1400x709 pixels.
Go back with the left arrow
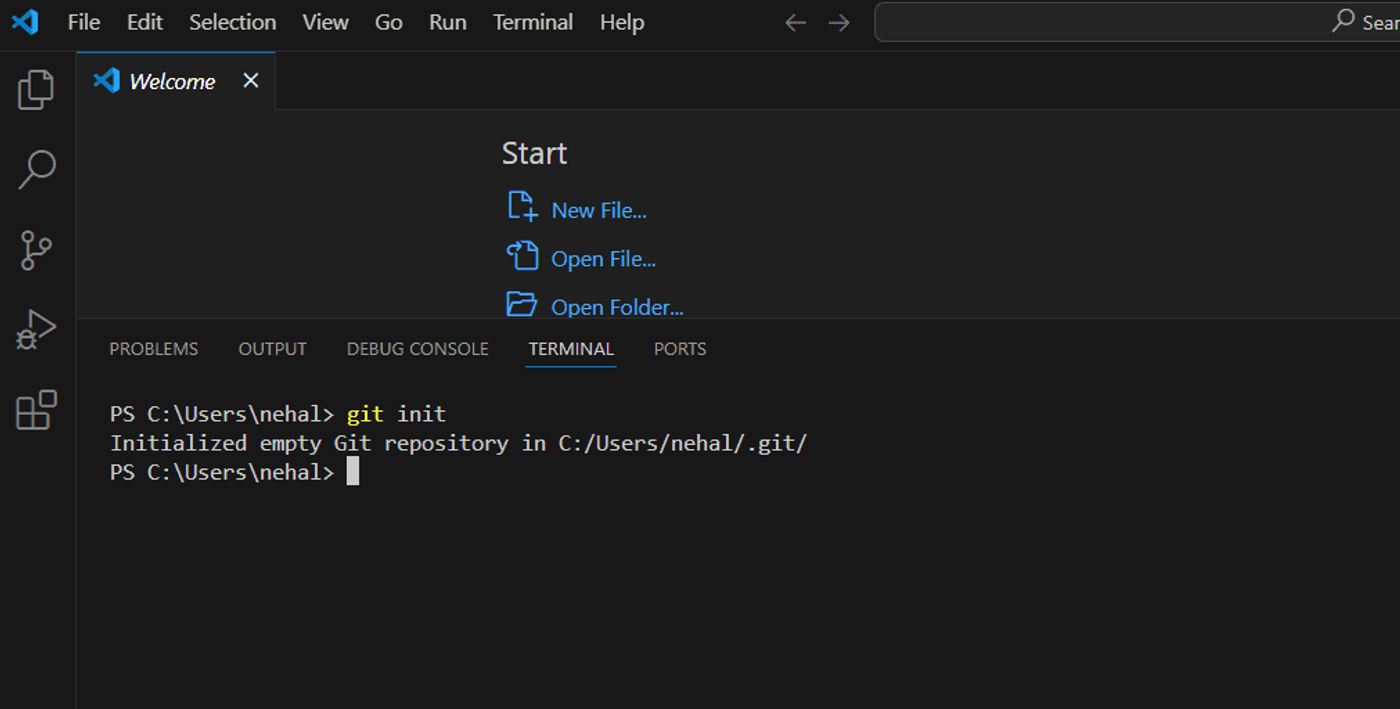tap(795, 22)
